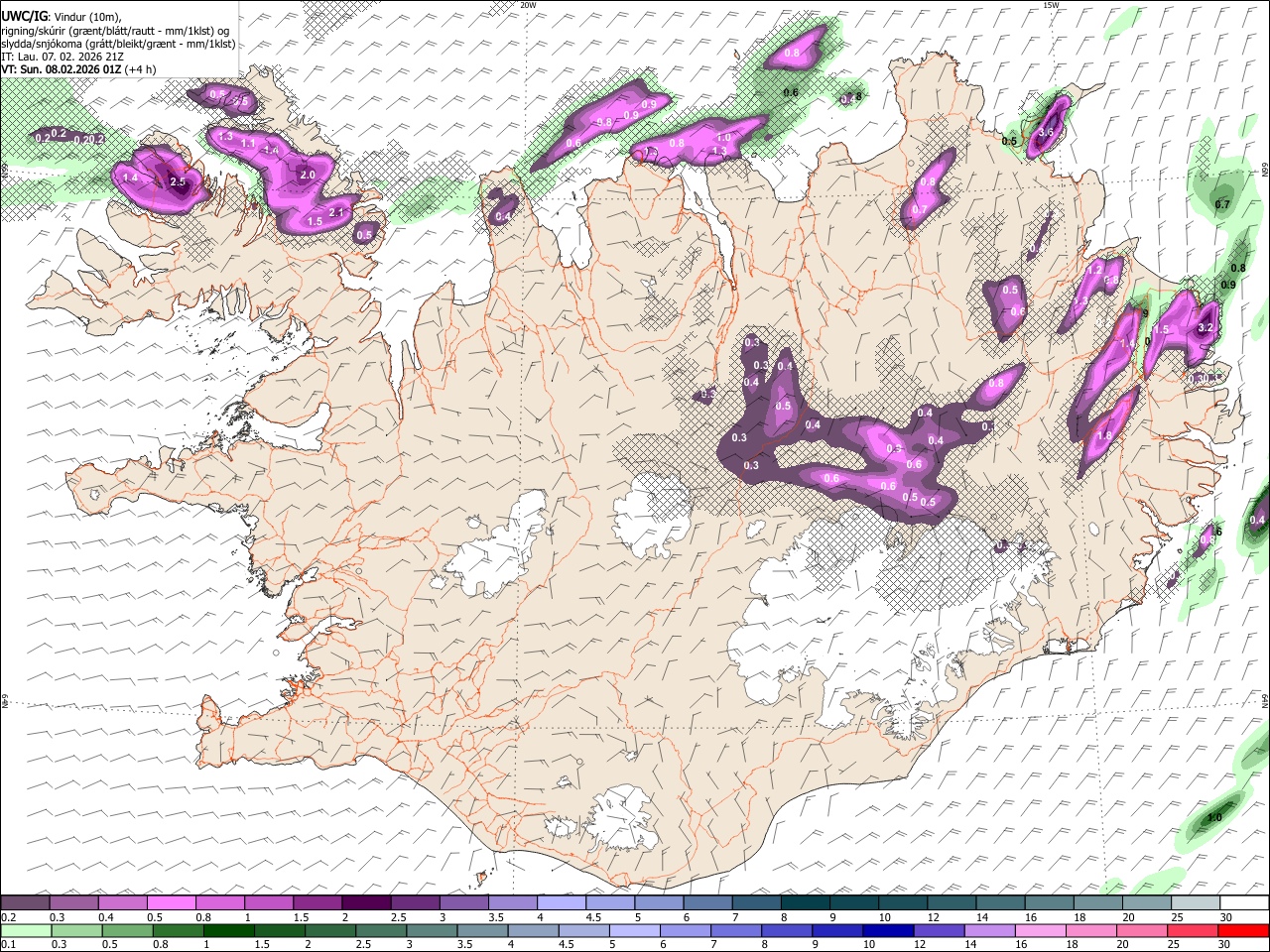
Task: Click the red 30 swatch in the bottom legend row
Action: click(1244, 930)
